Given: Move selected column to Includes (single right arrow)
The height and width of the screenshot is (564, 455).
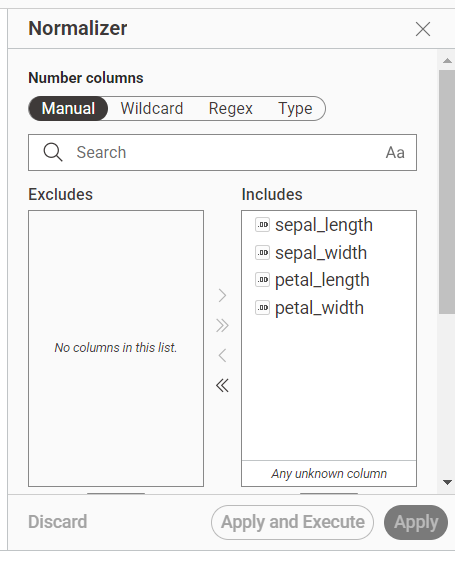Looking at the screenshot, I should click(222, 295).
